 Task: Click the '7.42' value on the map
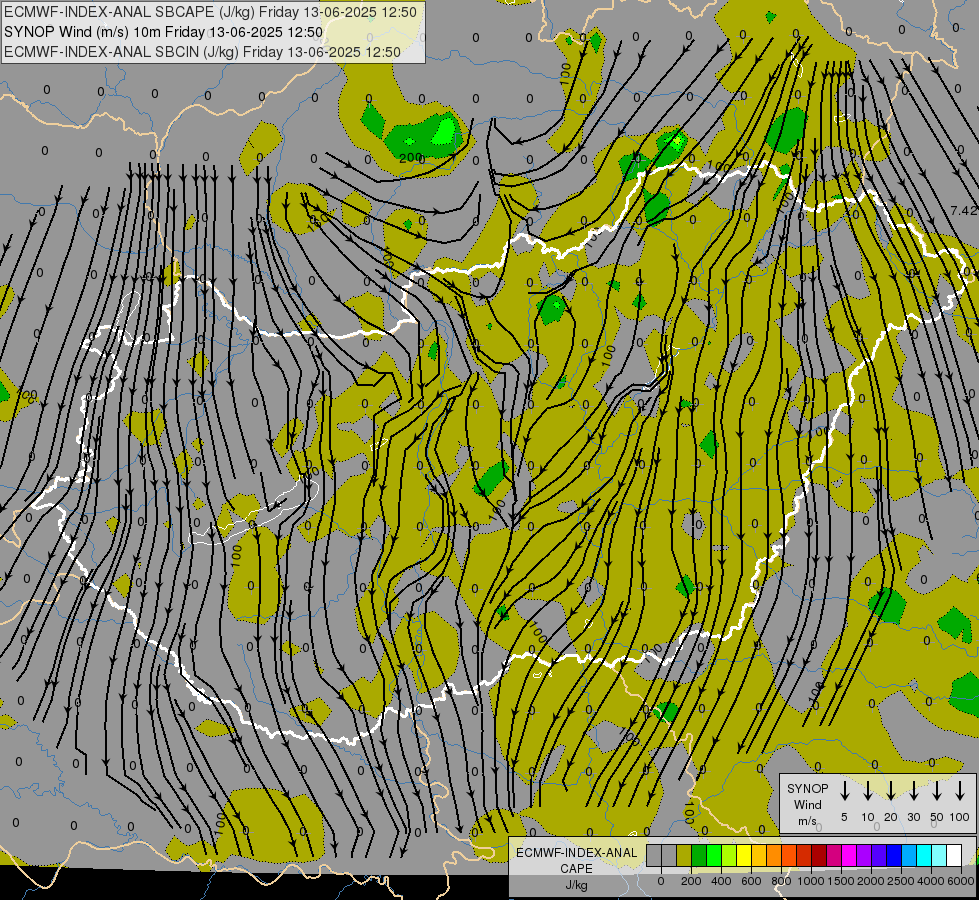(963, 210)
